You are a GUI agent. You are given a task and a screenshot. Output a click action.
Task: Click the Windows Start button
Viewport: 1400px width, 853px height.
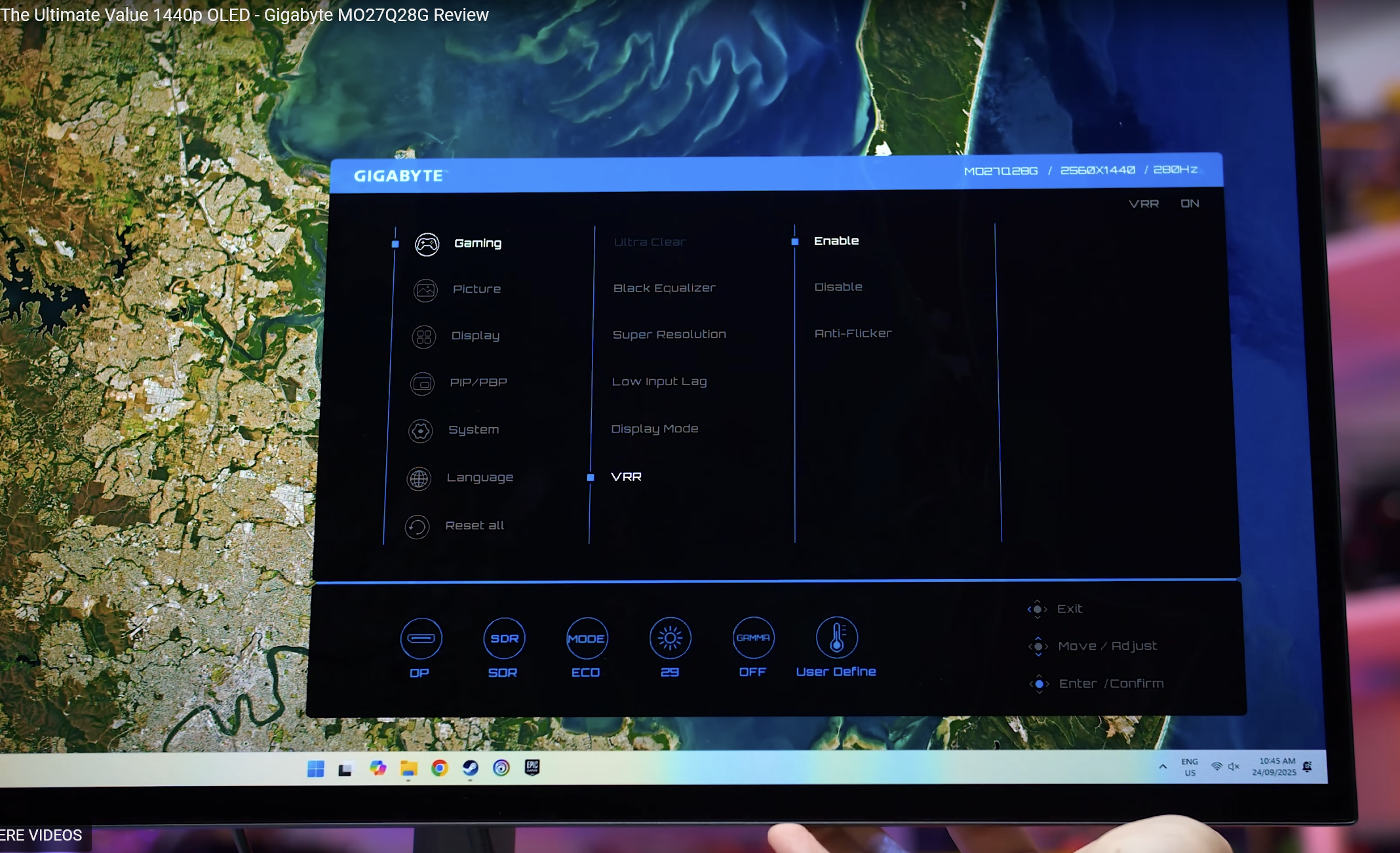pyautogui.click(x=316, y=768)
